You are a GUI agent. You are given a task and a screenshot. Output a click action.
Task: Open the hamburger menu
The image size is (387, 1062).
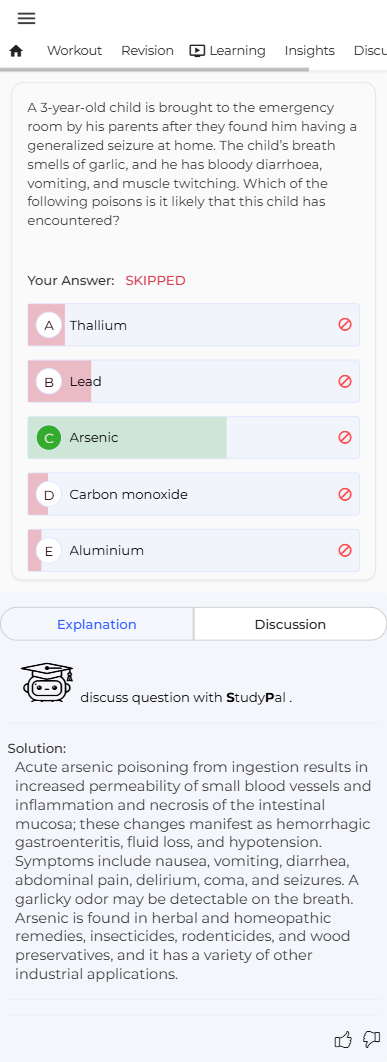(x=26, y=18)
